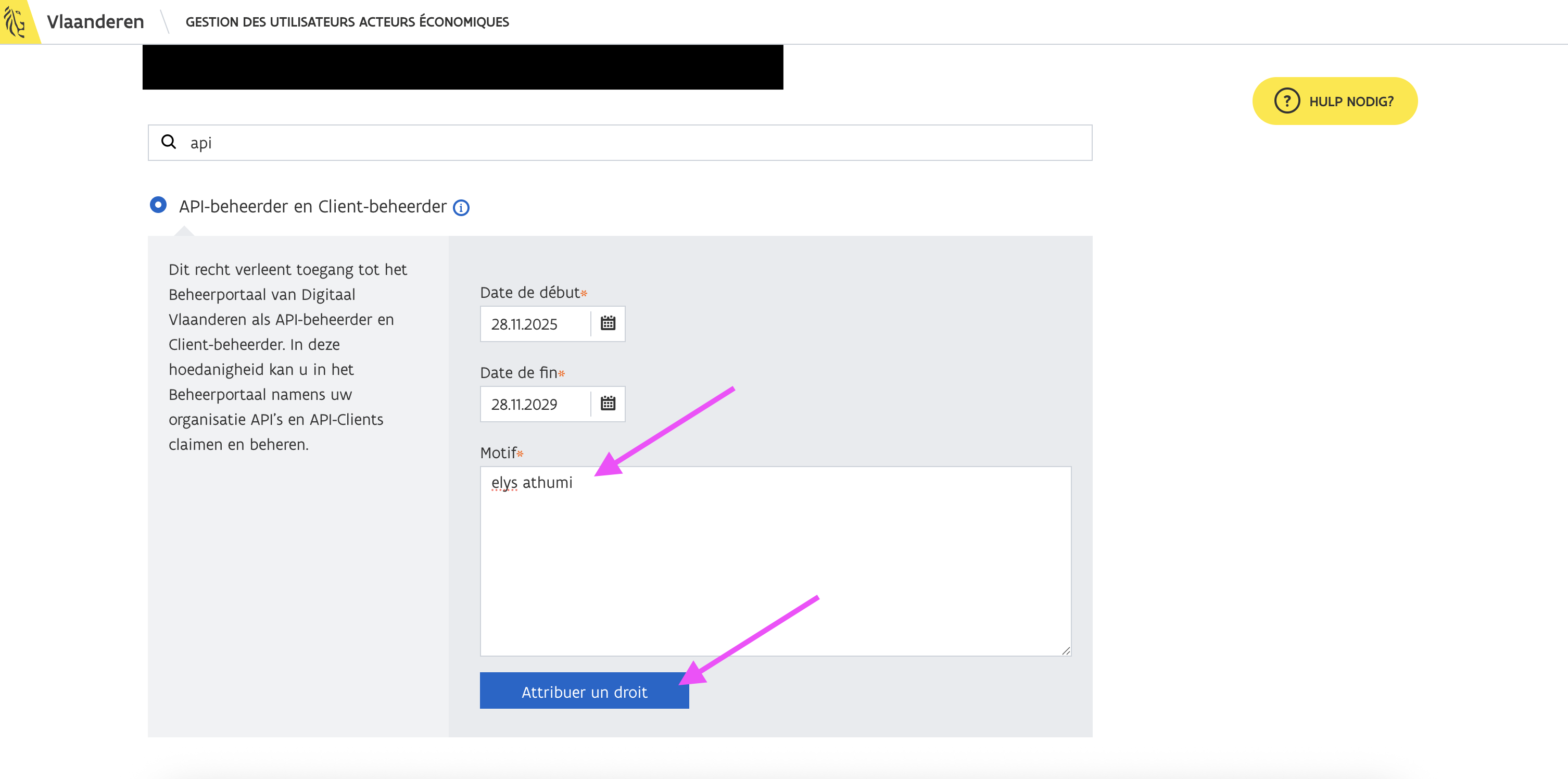
Task: Click the misspelled word elys in Motif
Action: click(503, 482)
